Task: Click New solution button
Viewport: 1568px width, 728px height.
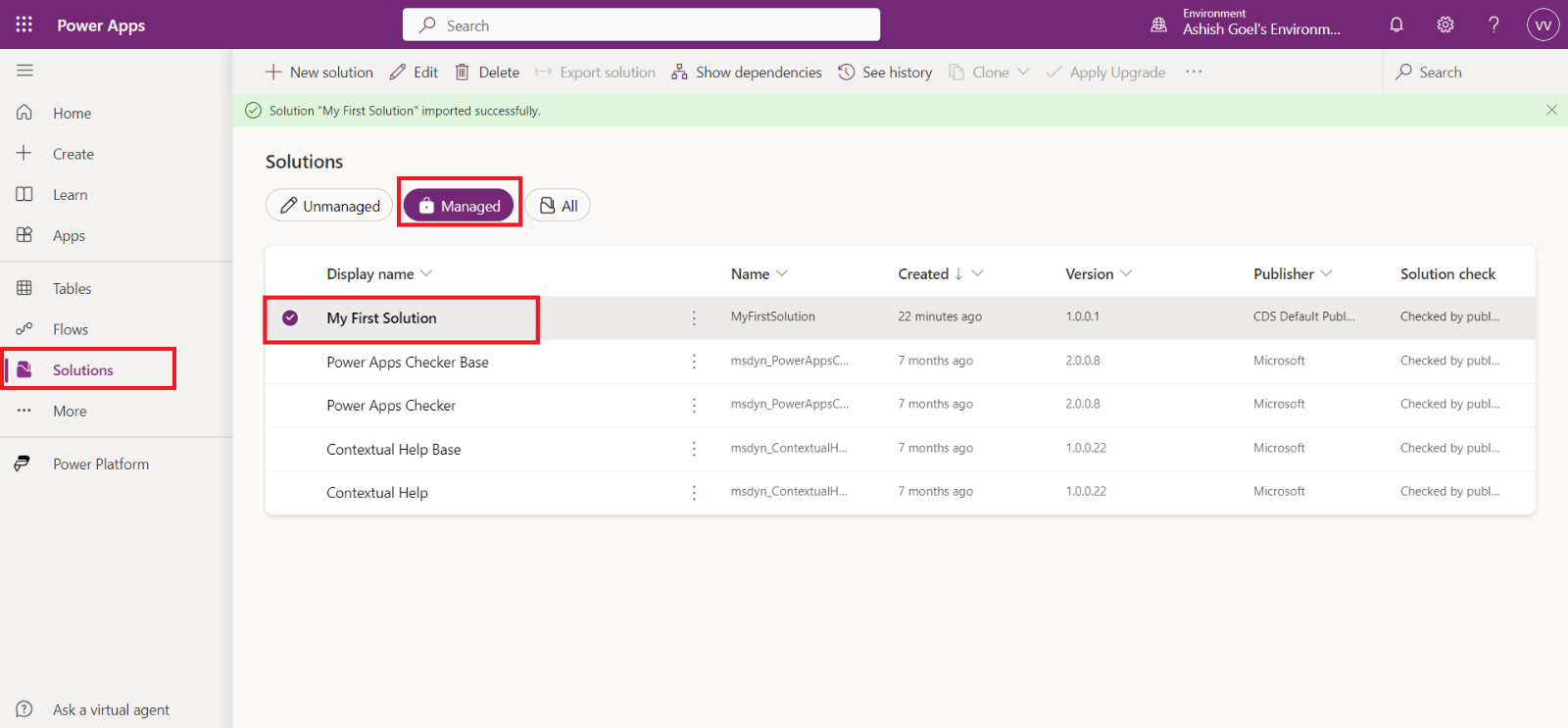Action: pos(319,73)
